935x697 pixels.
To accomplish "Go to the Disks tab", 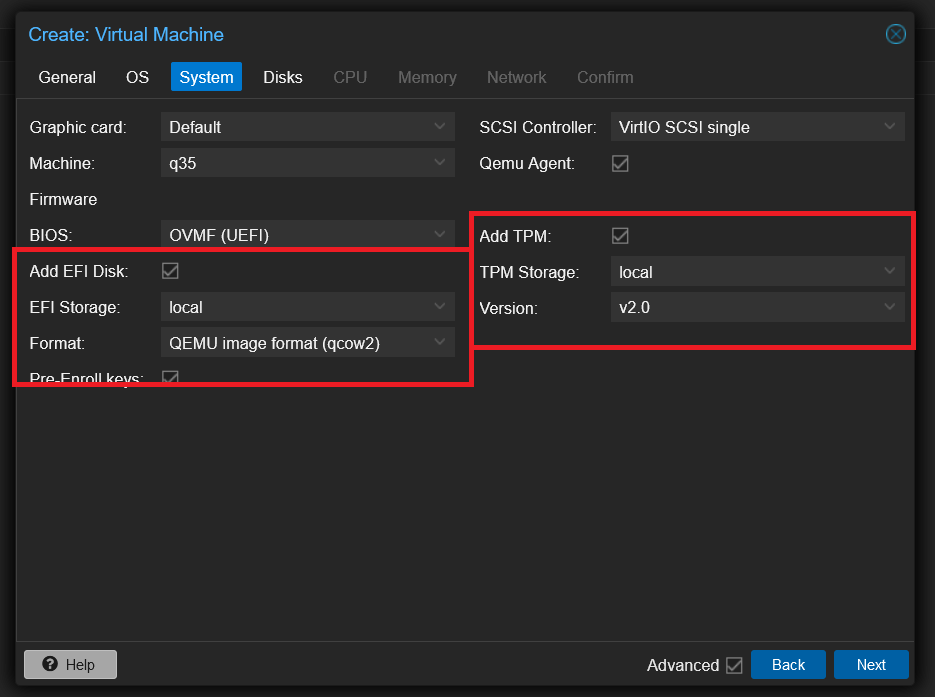I will 283,77.
